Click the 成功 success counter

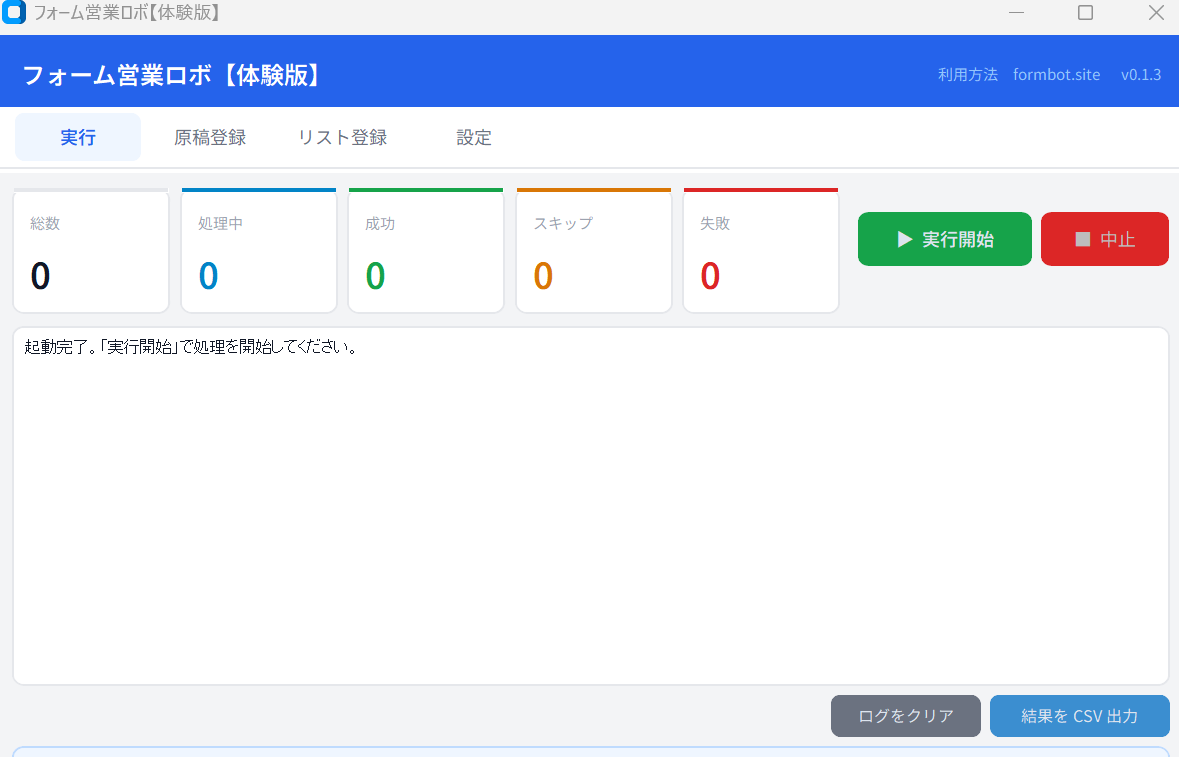coord(426,250)
